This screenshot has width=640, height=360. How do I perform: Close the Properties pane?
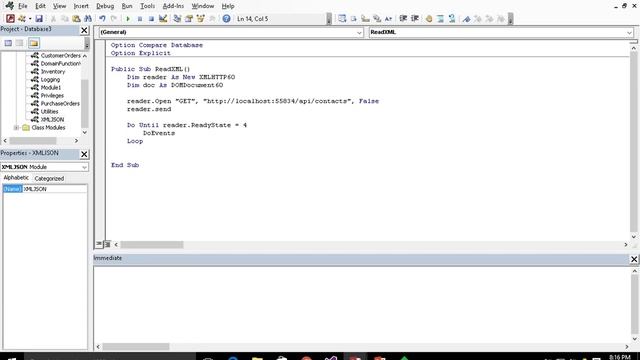[84, 154]
